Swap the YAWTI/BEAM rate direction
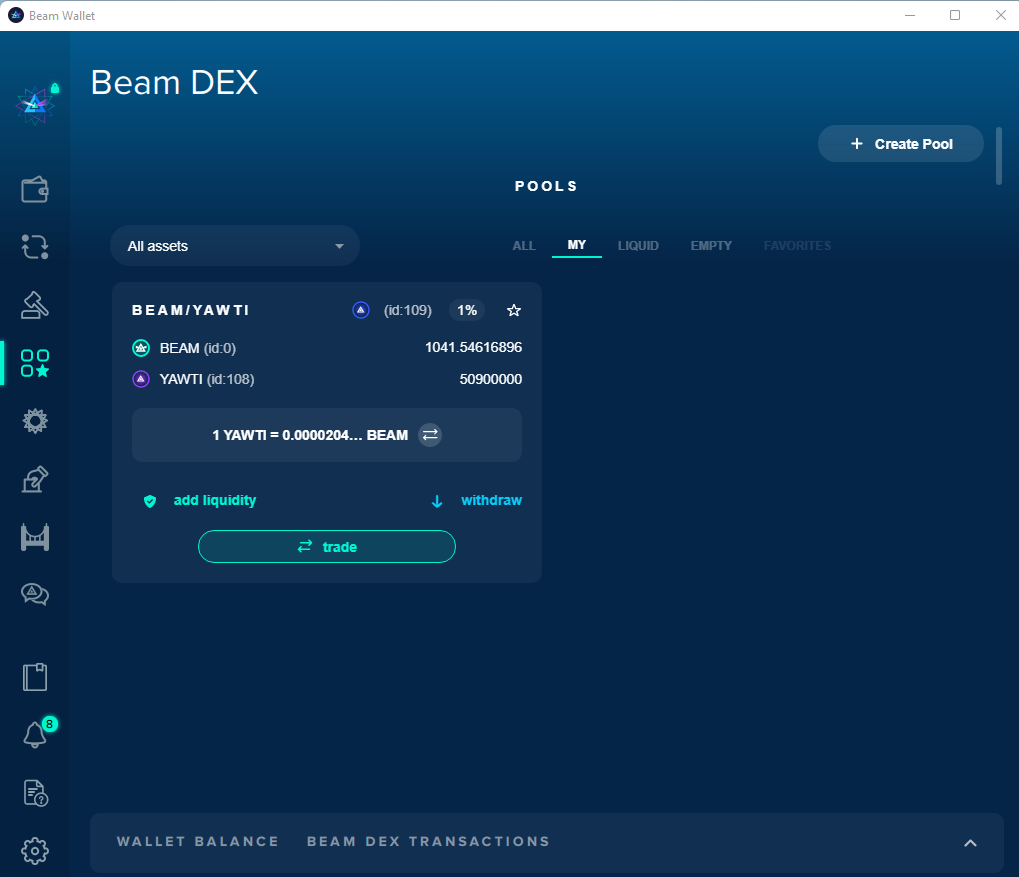The width and height of the screenshot is (1019, 877). point(430,435)
